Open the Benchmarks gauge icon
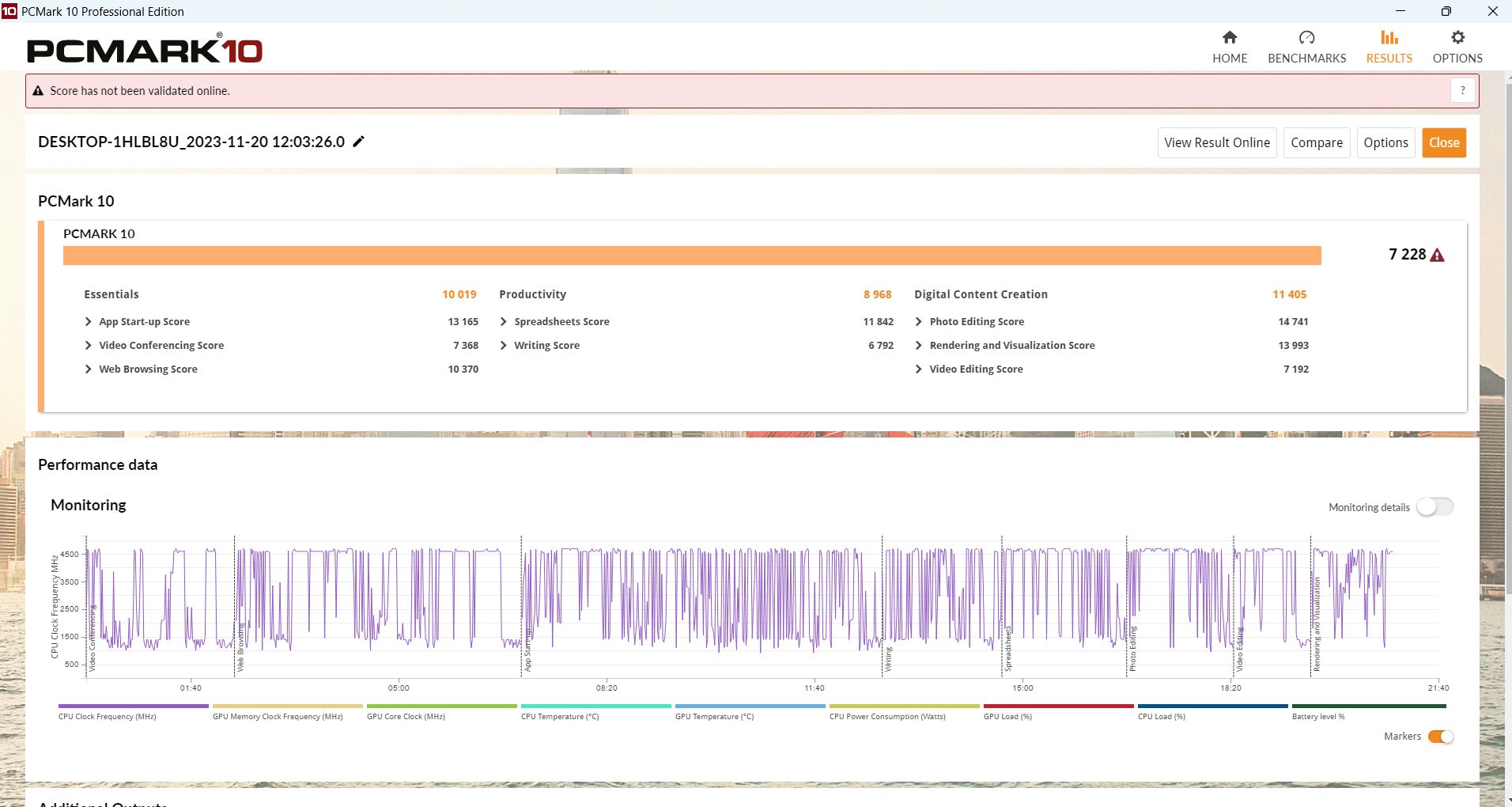 [x=1306, y=38]
